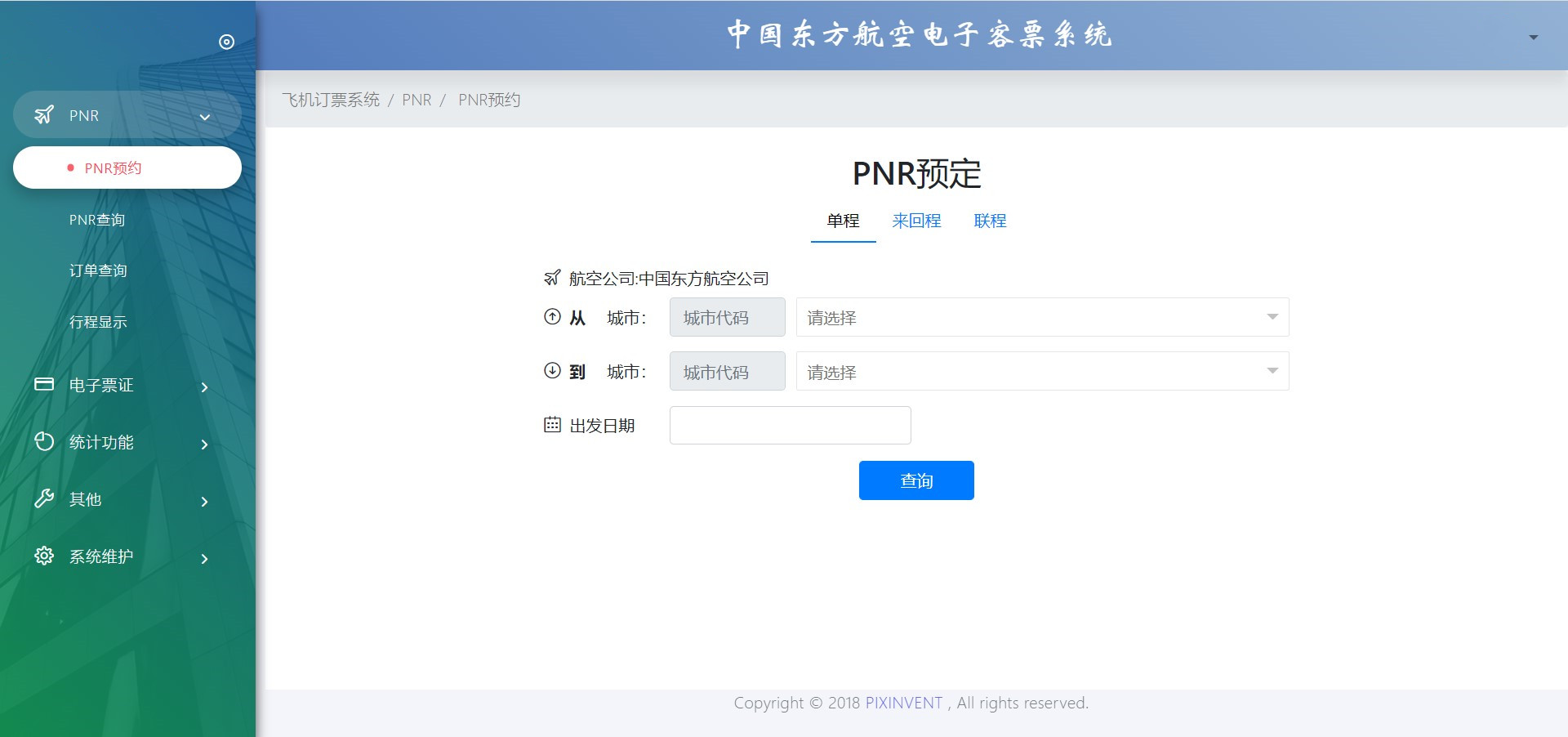The width and height of the screenshot is (1568, 737).
Task: Switch to the 来回程 tab
Action: click(916, 221)
